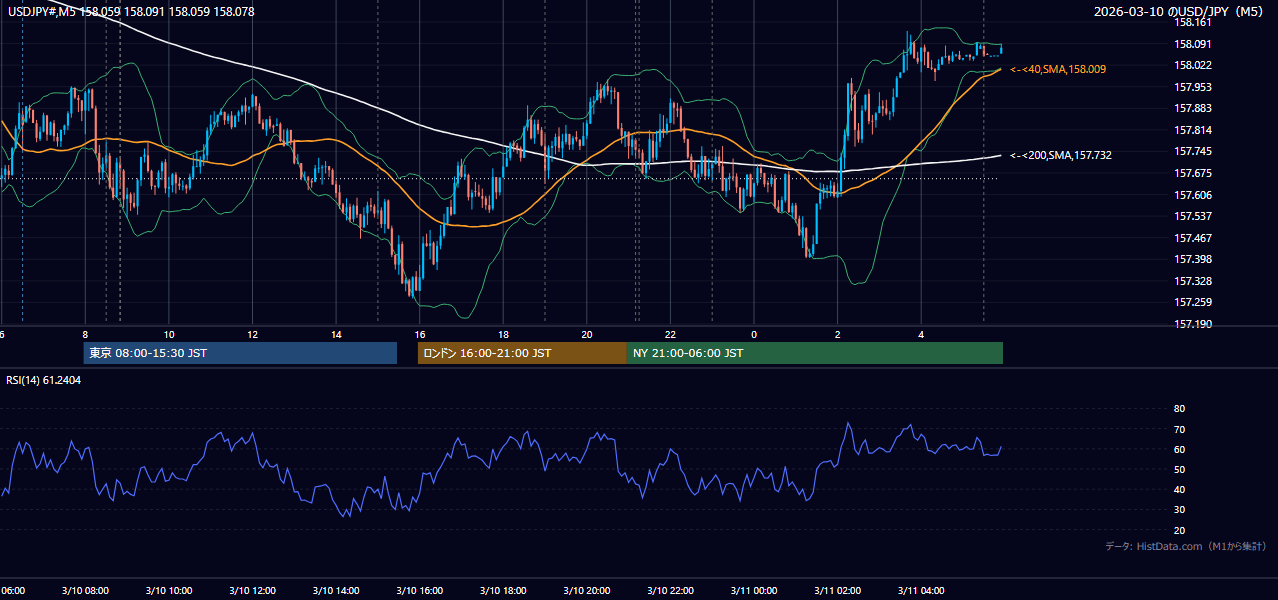
Task: Click the RSI scale value 20
Action: pyautogui.click(x=1179, y=530)
